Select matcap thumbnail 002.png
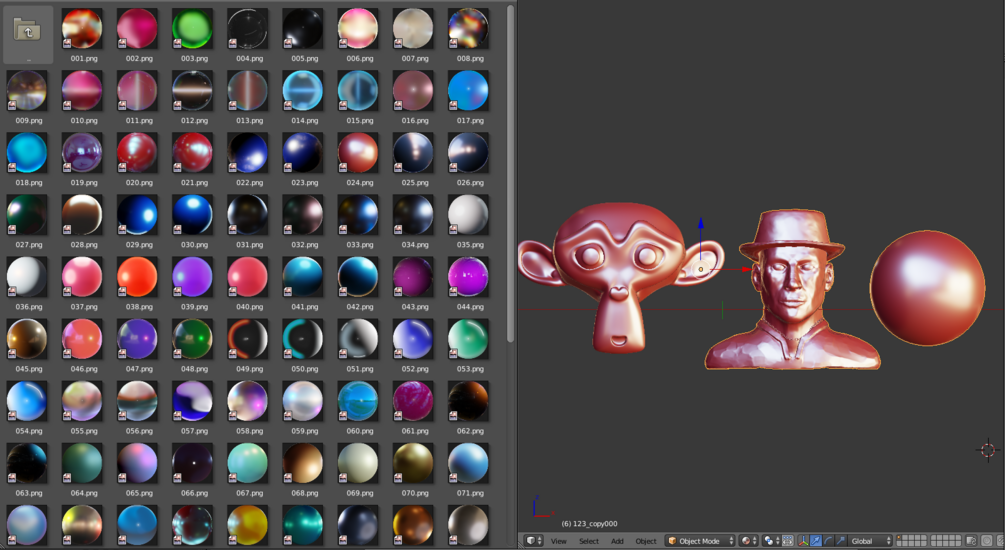The height and width of the screenshot is (550, 1005). [137, 28]
